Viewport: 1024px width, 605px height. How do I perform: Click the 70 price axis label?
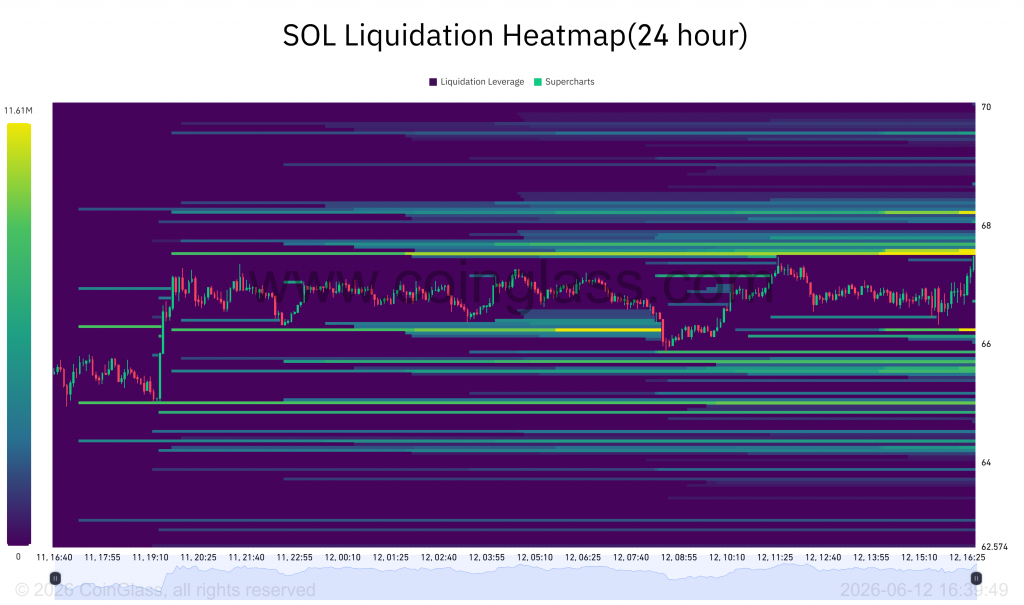point(986,107)
